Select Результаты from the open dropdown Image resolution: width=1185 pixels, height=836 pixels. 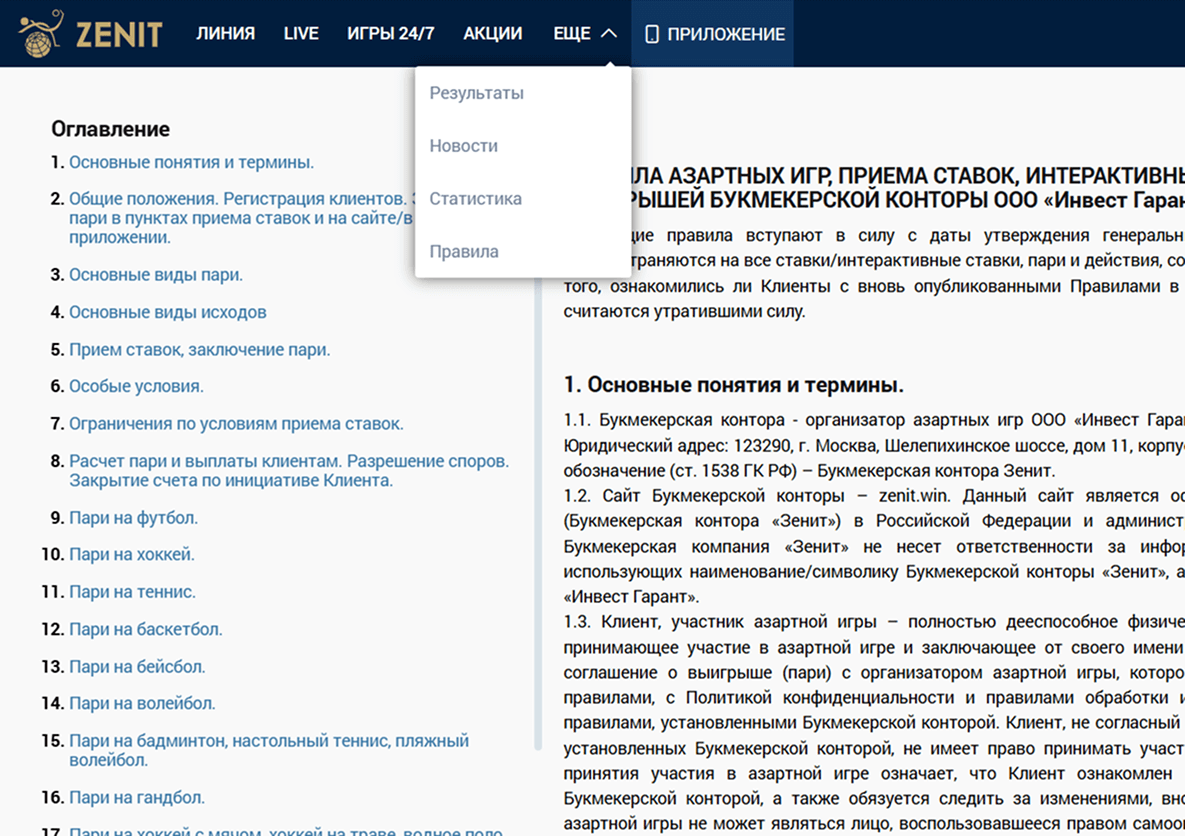click(476, 92)
